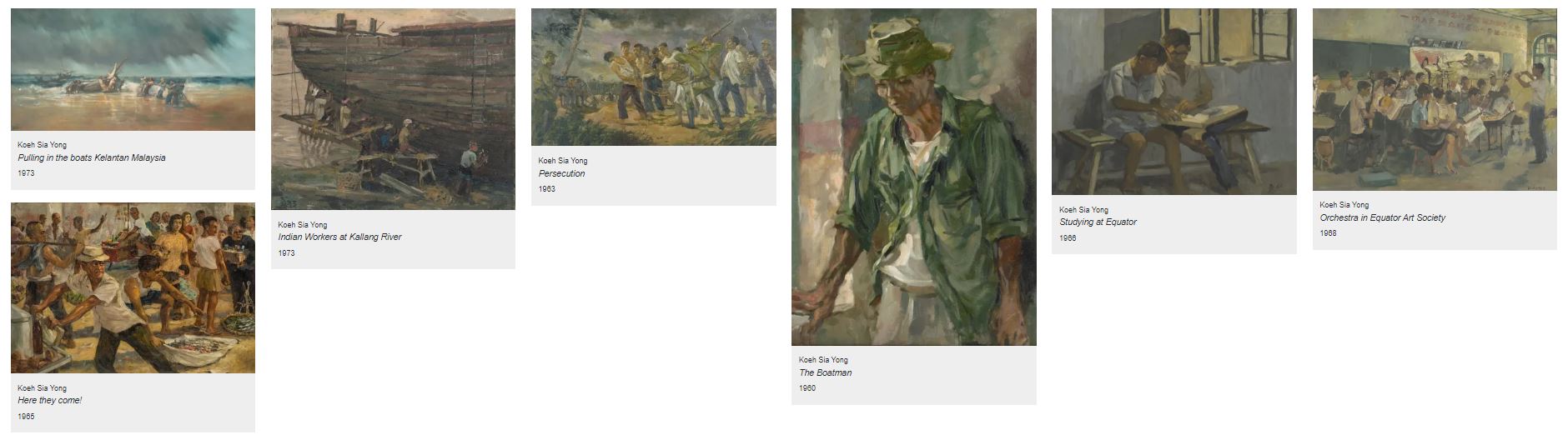This screenshot has width=1568, height=440.
Task: Open the wooden boat hull painting image
Action: click(x=393, y=109)
